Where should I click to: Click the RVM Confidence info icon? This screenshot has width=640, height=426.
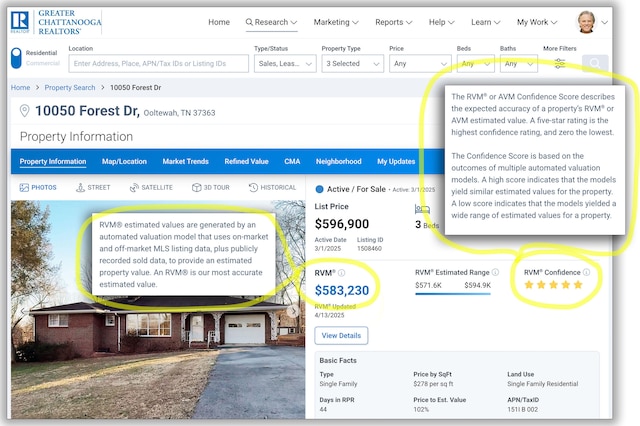click(x=586, y=272)
